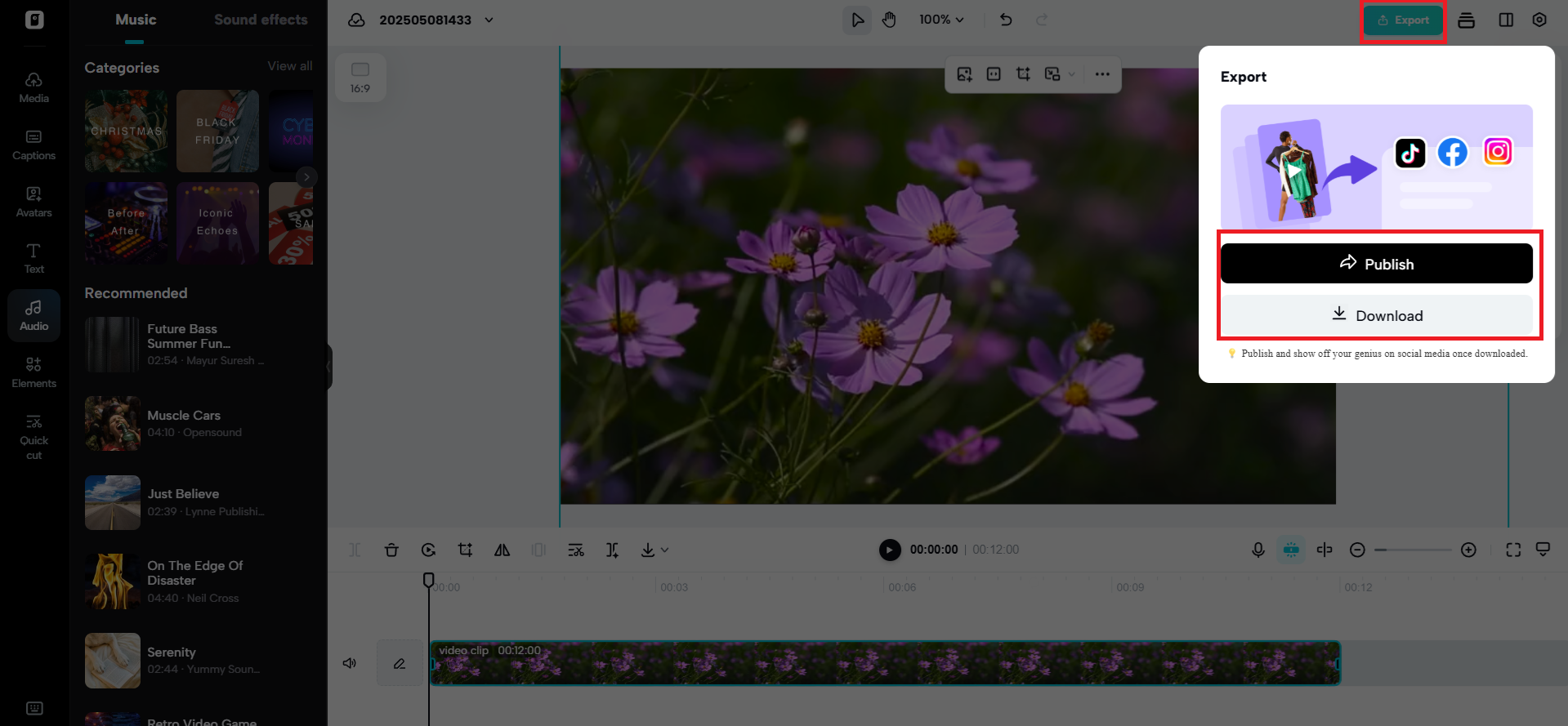The width and height of the screenshot is (1568, 726).
Task: Click the crop icon in timeline toolbar
Action: [465, 550]
